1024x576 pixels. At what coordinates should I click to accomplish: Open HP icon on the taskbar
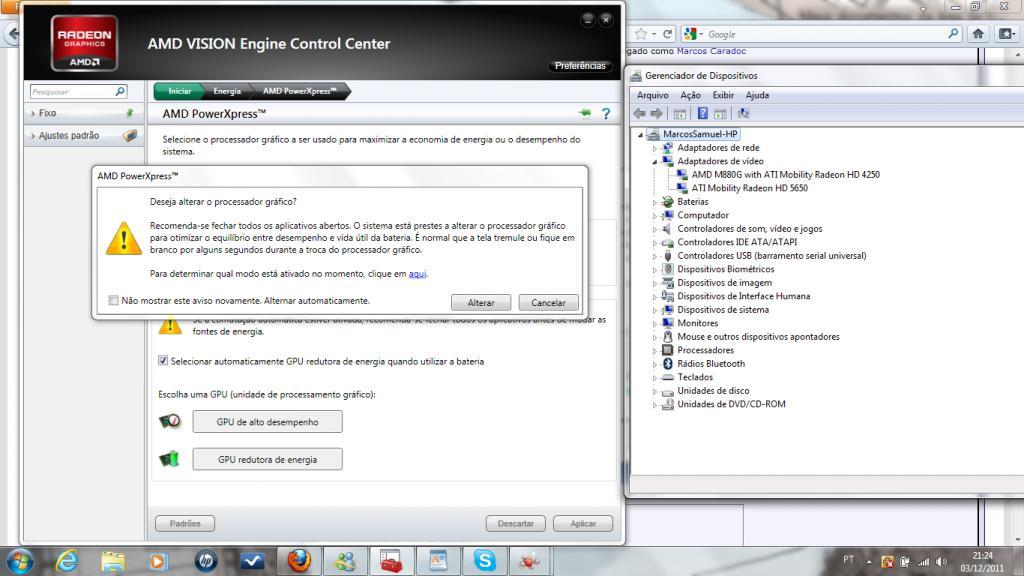click(x=206, y=561)
